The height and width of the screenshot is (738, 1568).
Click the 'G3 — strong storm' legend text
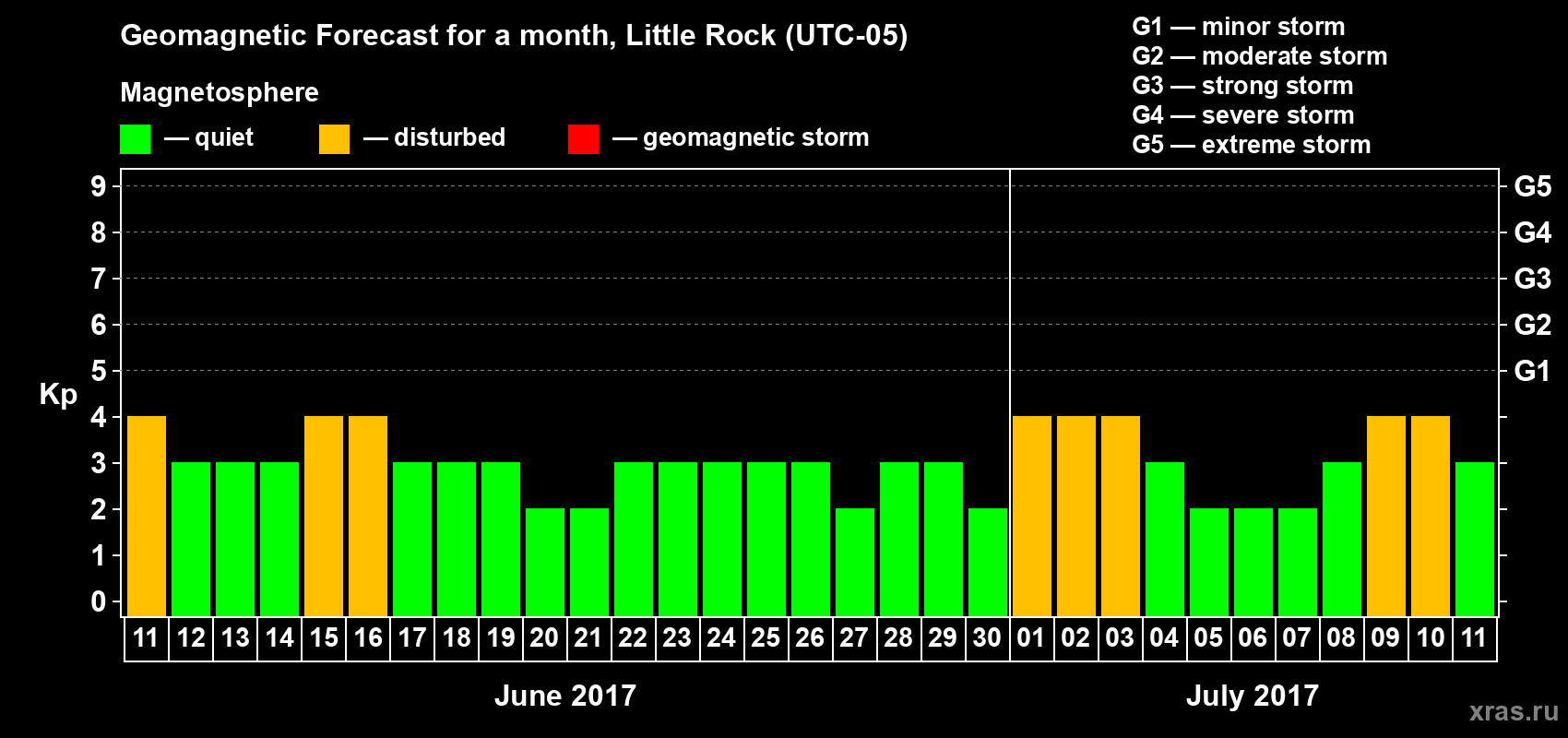1242,86
